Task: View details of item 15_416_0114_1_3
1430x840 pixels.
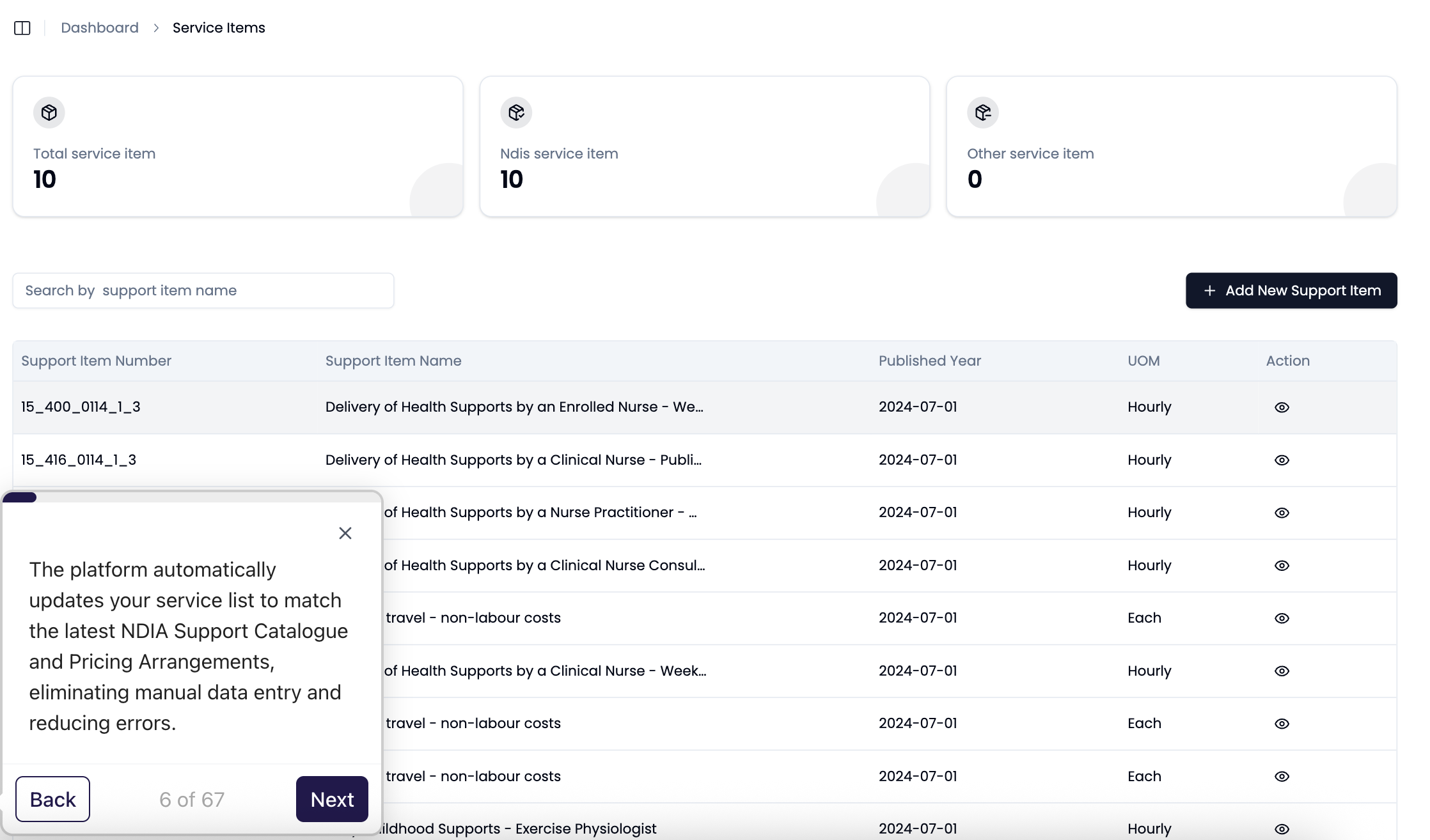Action: pos(1282,460)
